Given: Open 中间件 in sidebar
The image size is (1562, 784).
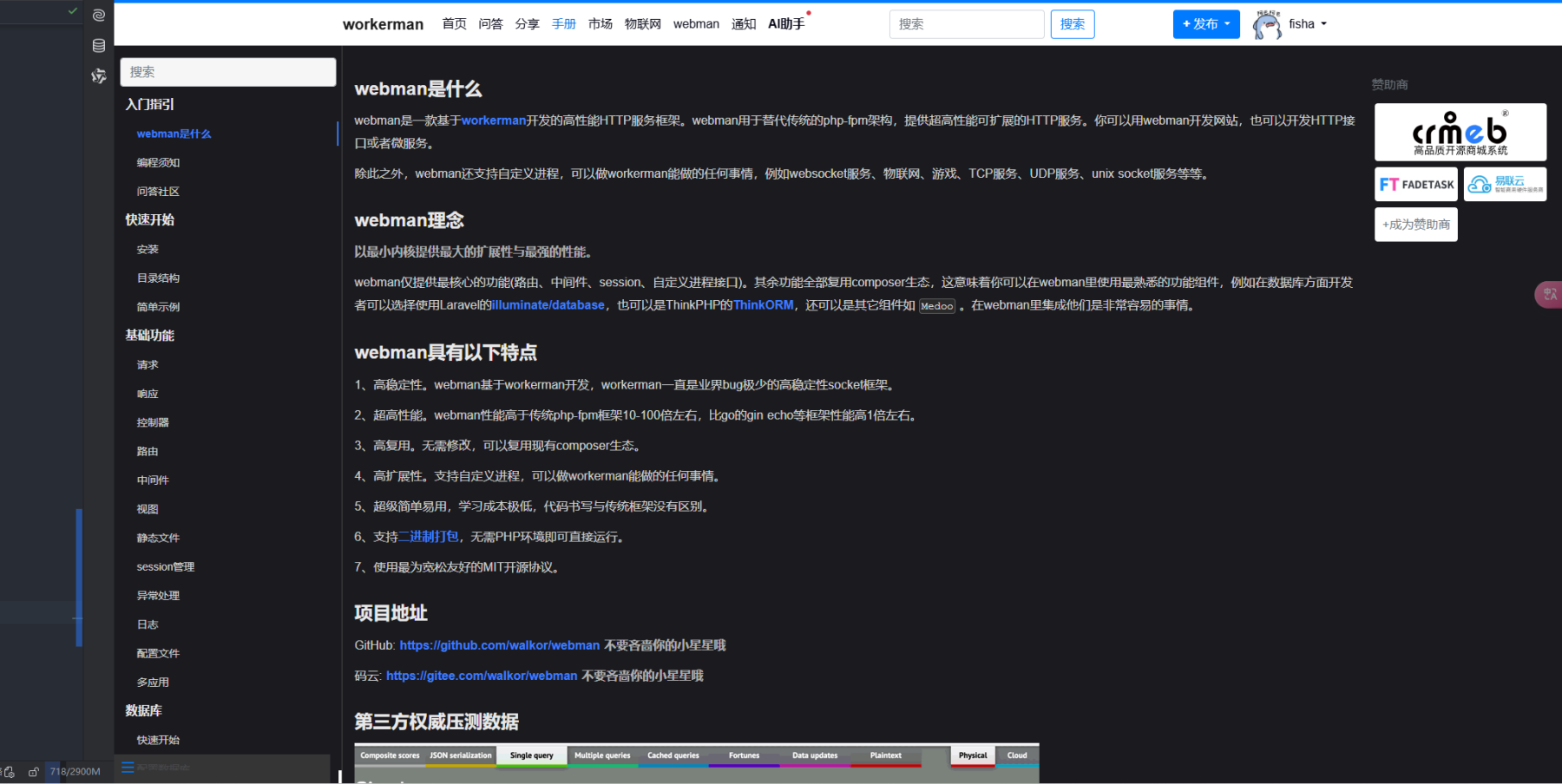Looking at the screenshot, I should click(153, 480).
